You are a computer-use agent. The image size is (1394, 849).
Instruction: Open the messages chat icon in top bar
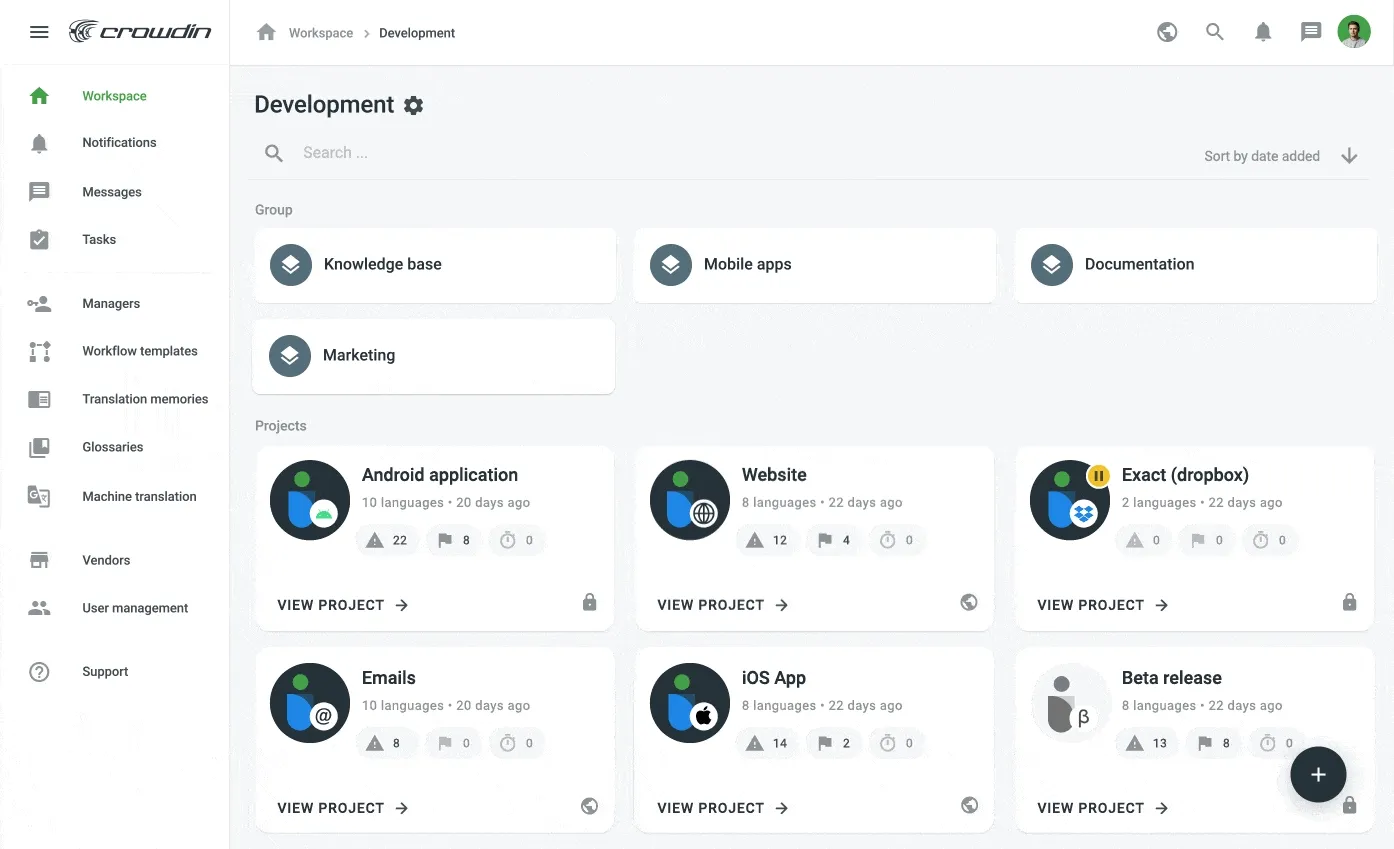[1310, 31]
